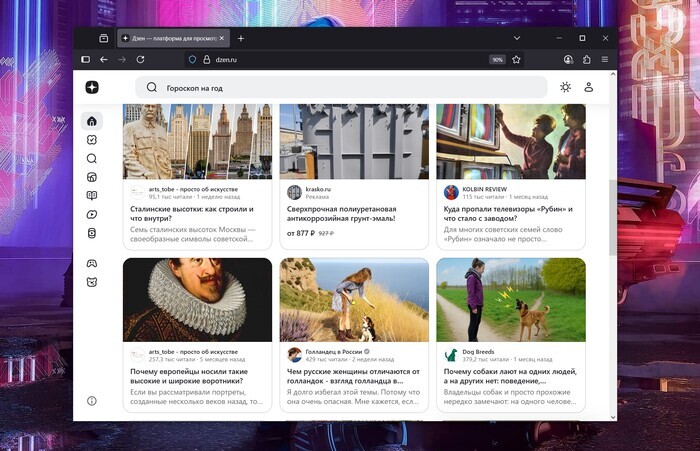Toggle the browser sidebar panel button
The width and height of the screenshot is (700, 451).
click(x=85, y=60)
